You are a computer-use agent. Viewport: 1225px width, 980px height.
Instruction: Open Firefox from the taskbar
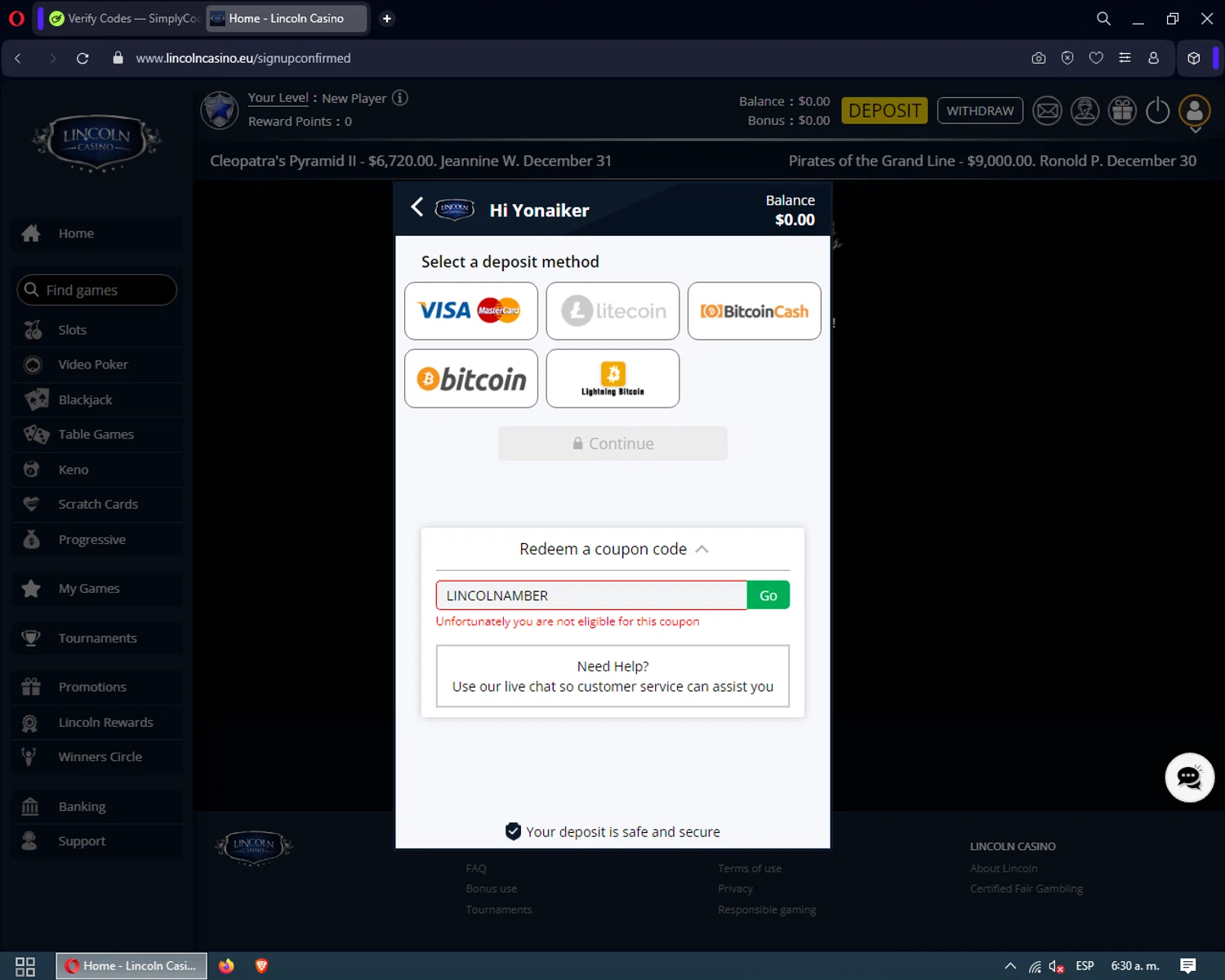click(226, 966)
